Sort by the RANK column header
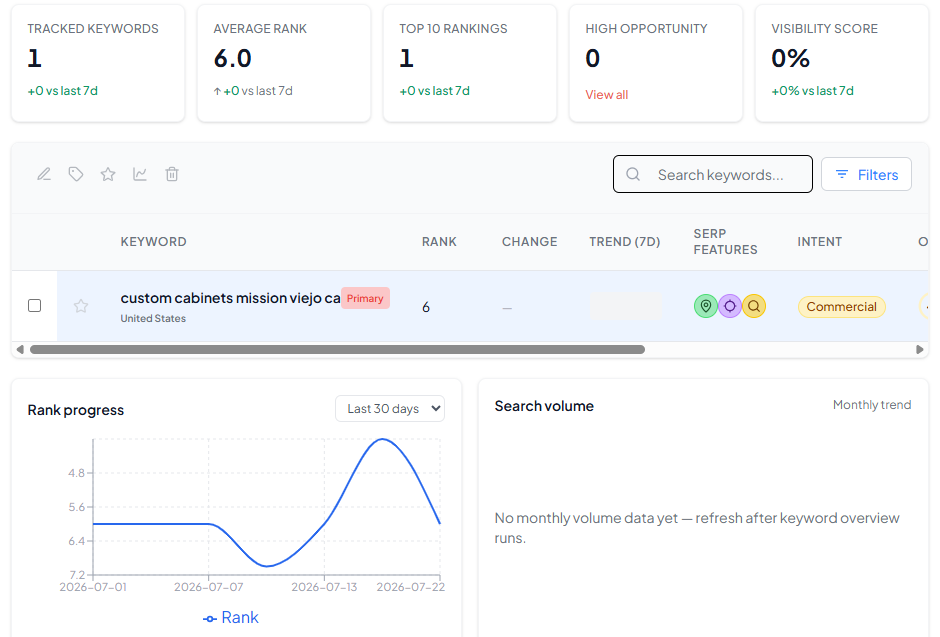Viewport: 940px width, 637px height. [439, 241]
